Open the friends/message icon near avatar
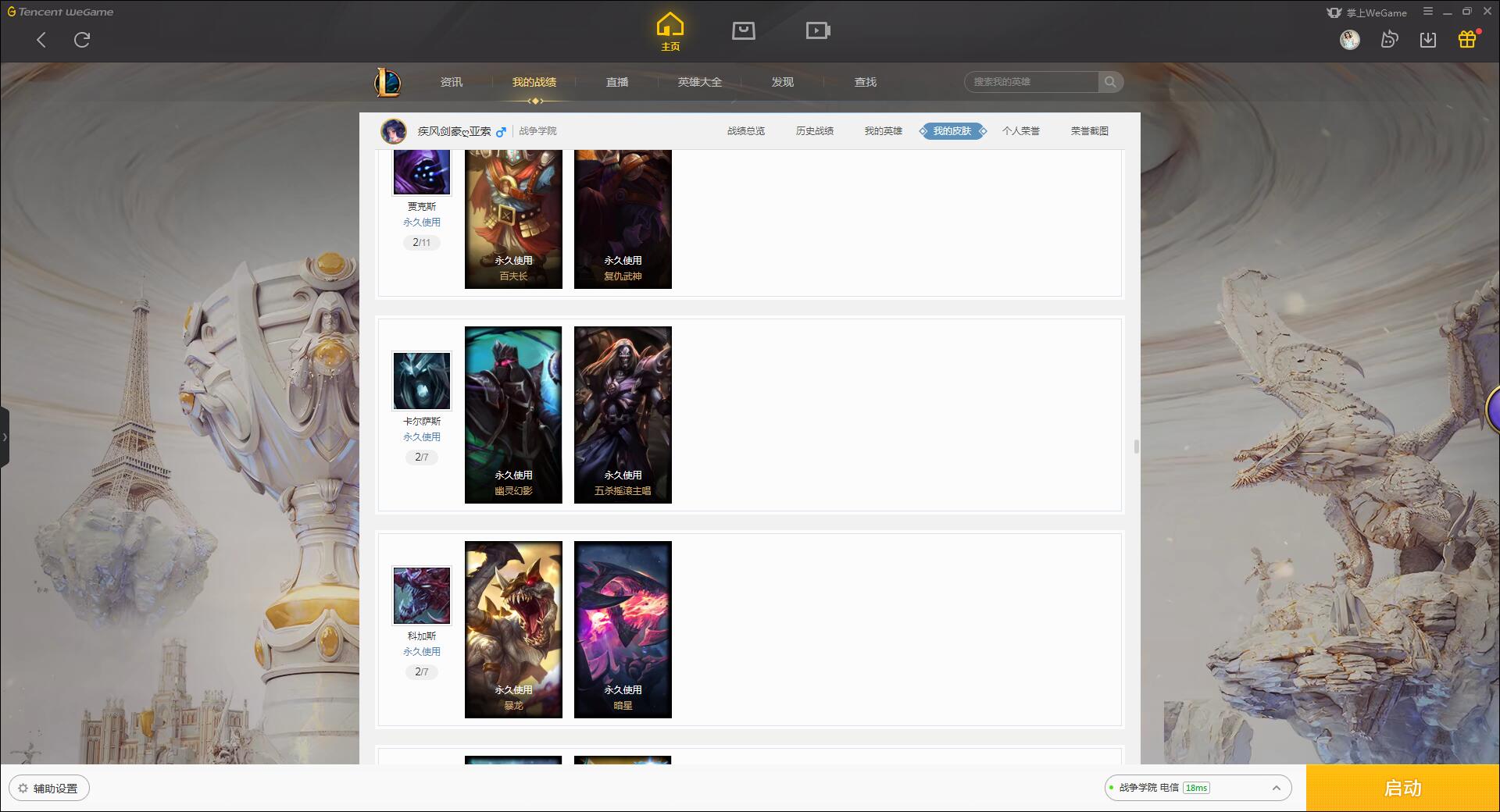Image resolution: width=1500 pixels, height=812 pixels. click(1389, 39)
